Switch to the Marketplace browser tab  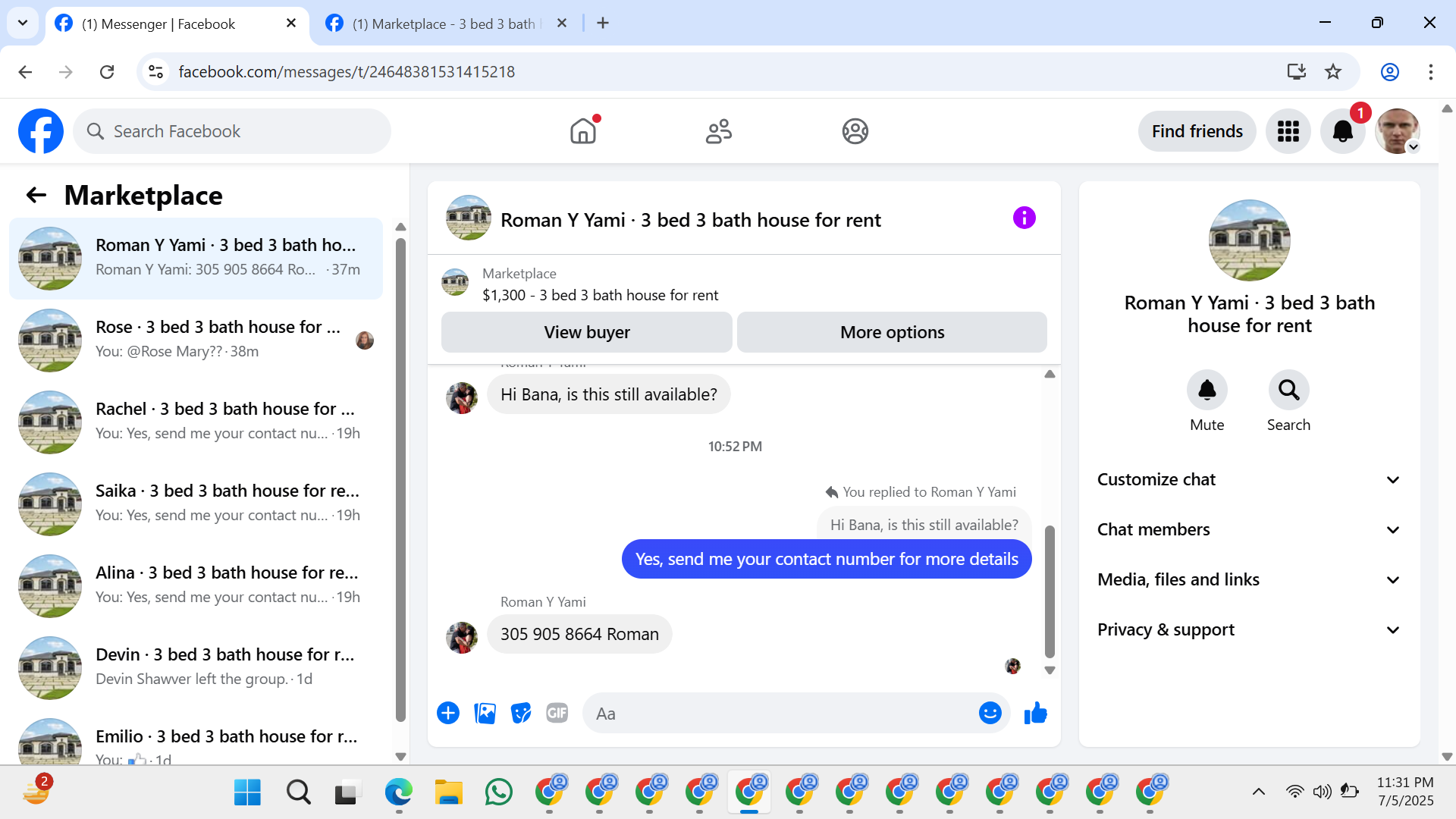coord(444,24)
